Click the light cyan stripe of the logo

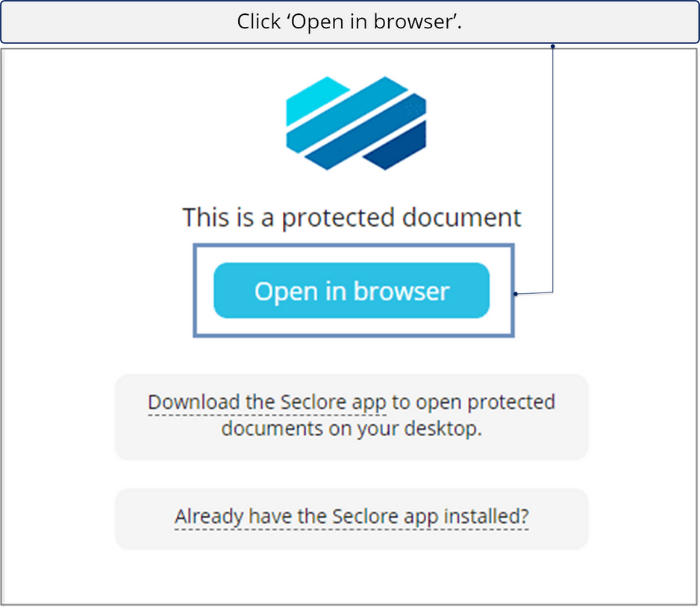(x=315, y=100)
